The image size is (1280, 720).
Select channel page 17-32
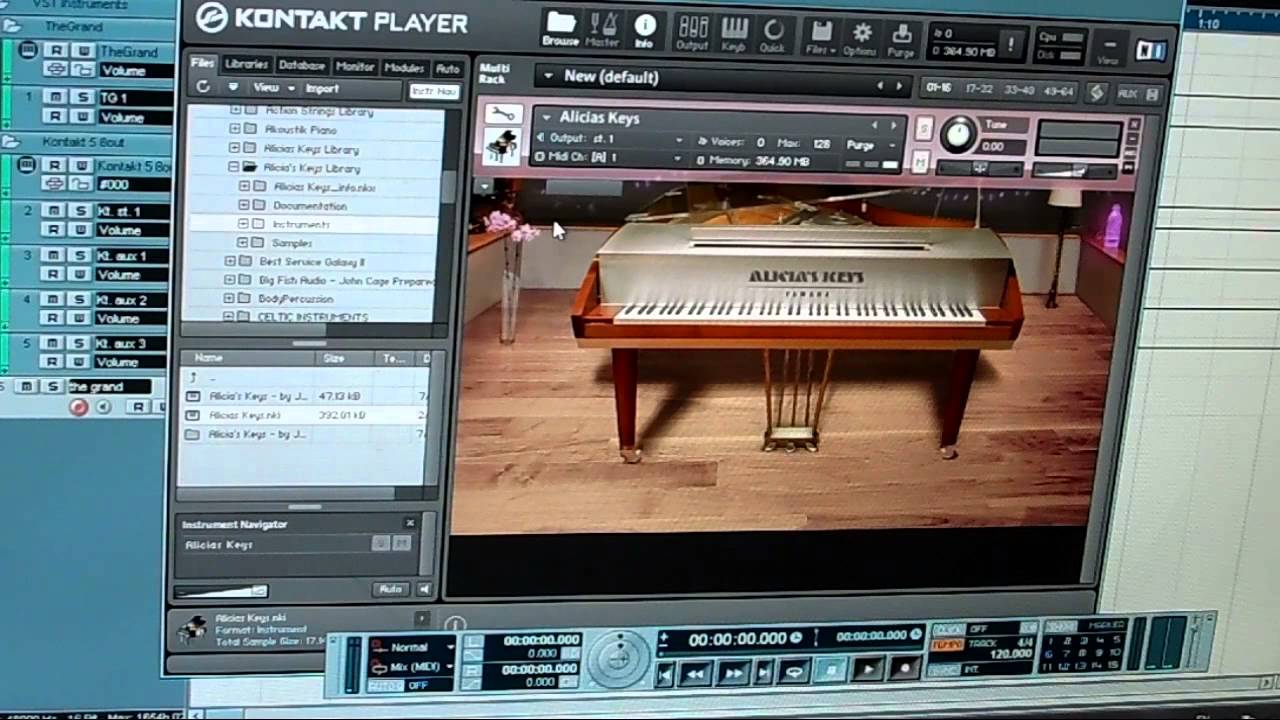pos(978,89)
